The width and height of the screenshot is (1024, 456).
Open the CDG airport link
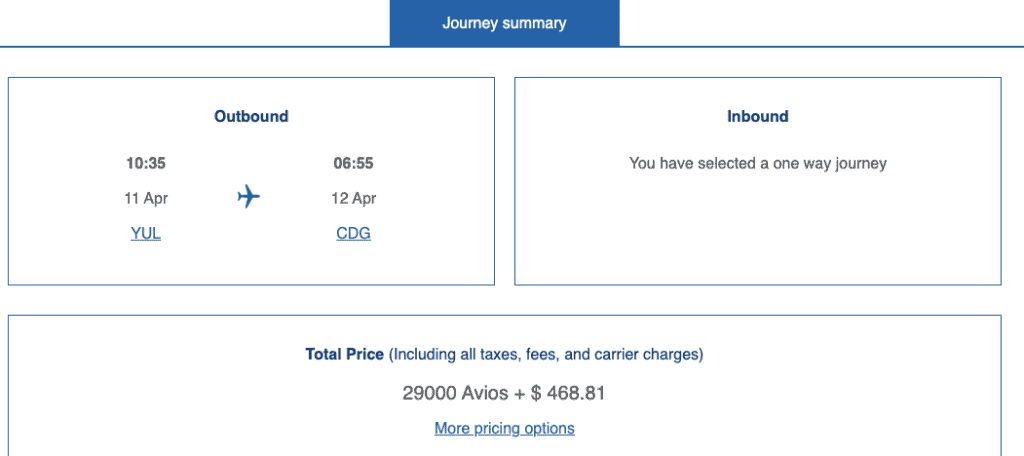(354, 233)
